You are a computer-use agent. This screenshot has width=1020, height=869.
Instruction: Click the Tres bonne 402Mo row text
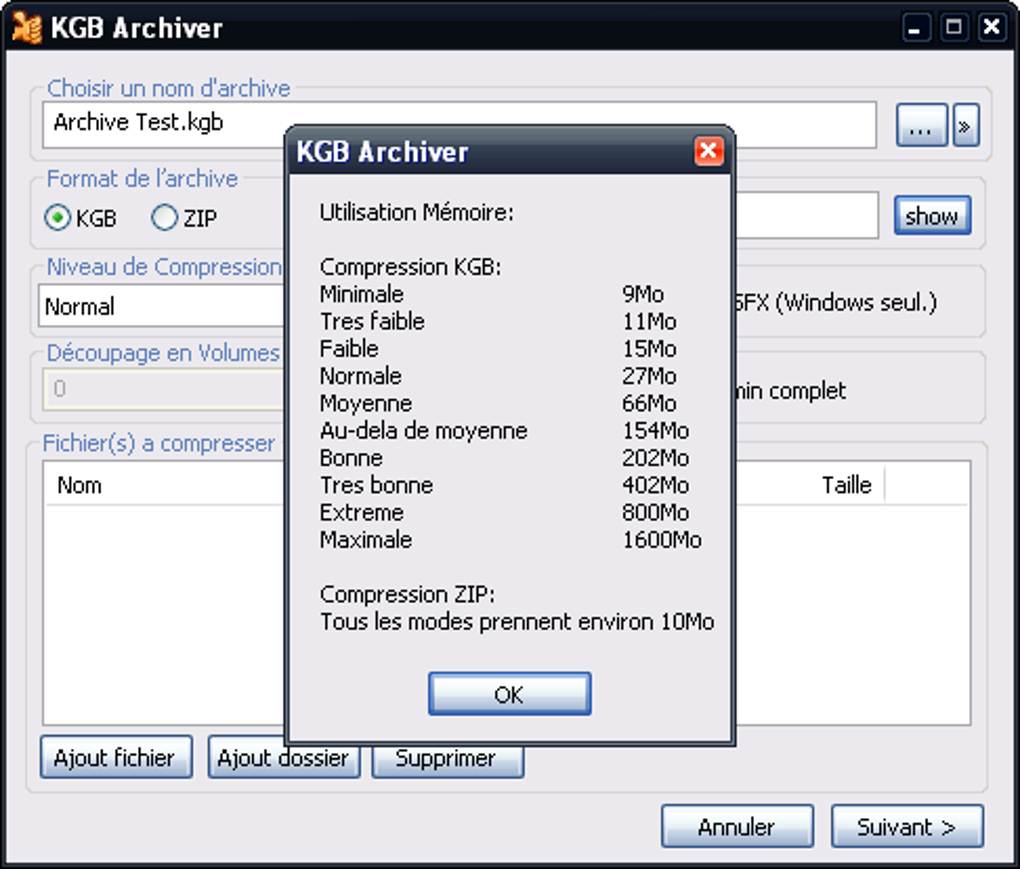(504, 485)
